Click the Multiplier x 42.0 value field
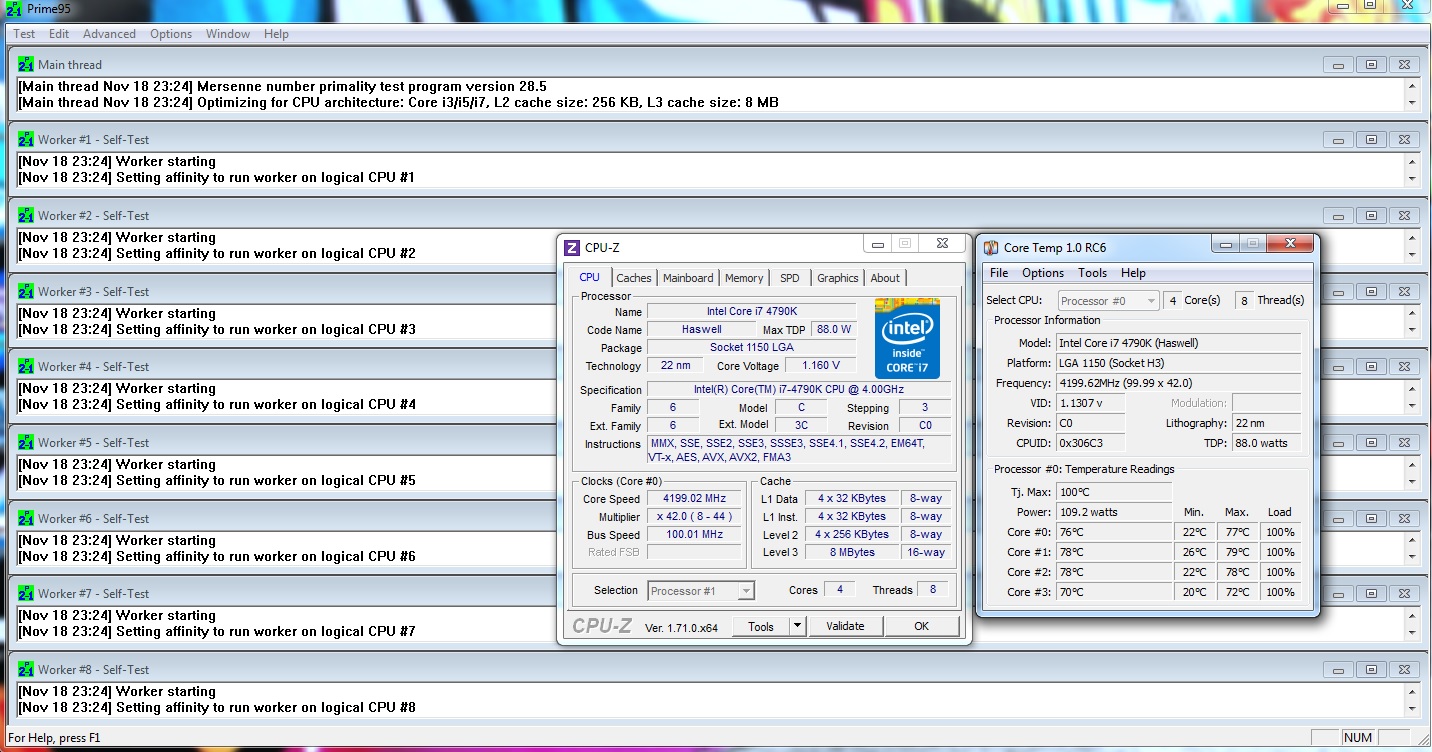This screenshot has height=752, width=1432. coord(694,517)
